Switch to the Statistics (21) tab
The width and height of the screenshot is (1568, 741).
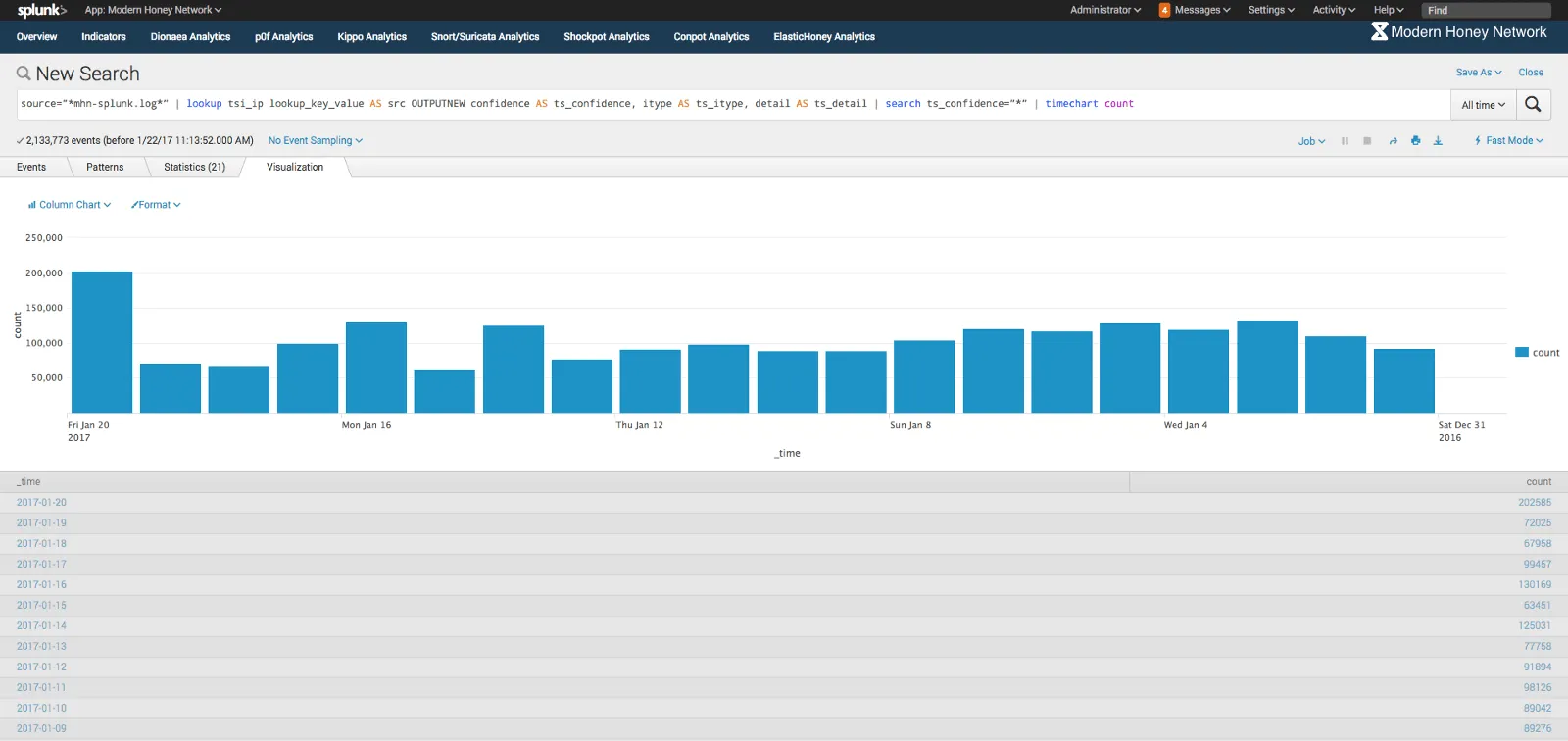coord(195,168)
